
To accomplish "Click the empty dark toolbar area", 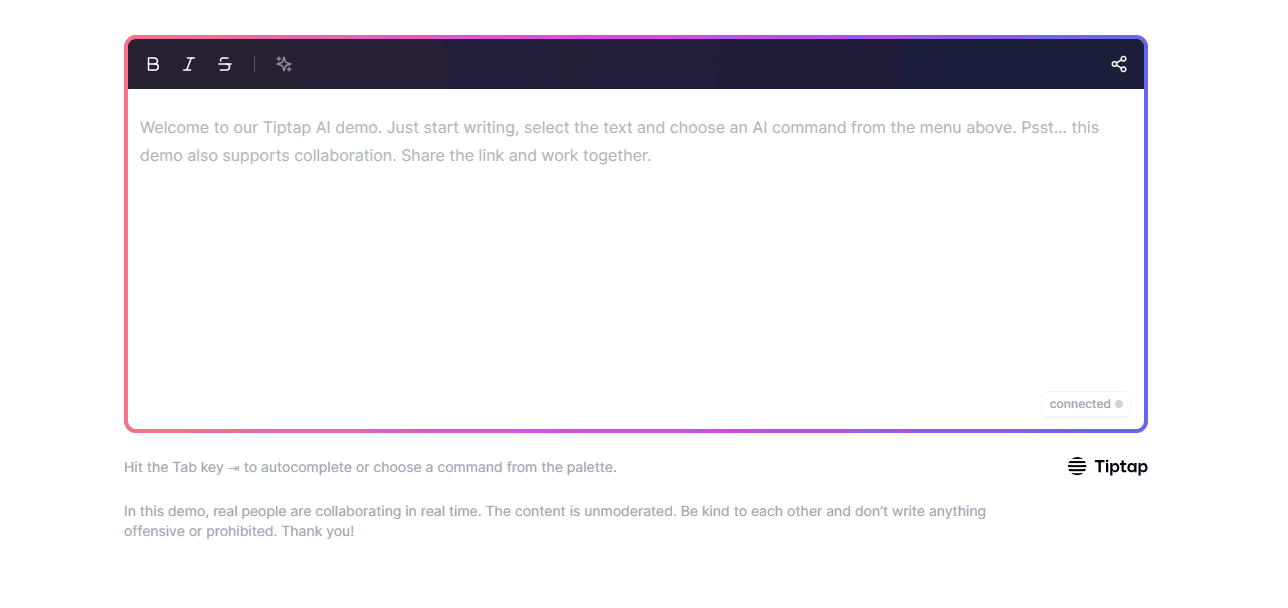I will [700, 64].
